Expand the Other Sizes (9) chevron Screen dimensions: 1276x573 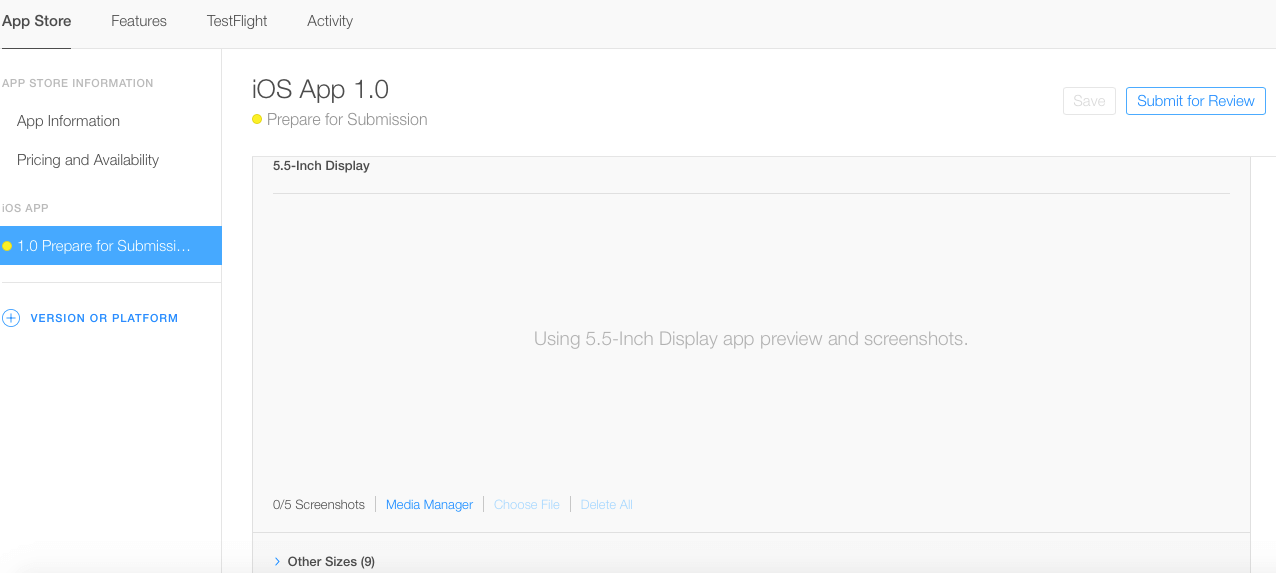[x=278, y=562]
